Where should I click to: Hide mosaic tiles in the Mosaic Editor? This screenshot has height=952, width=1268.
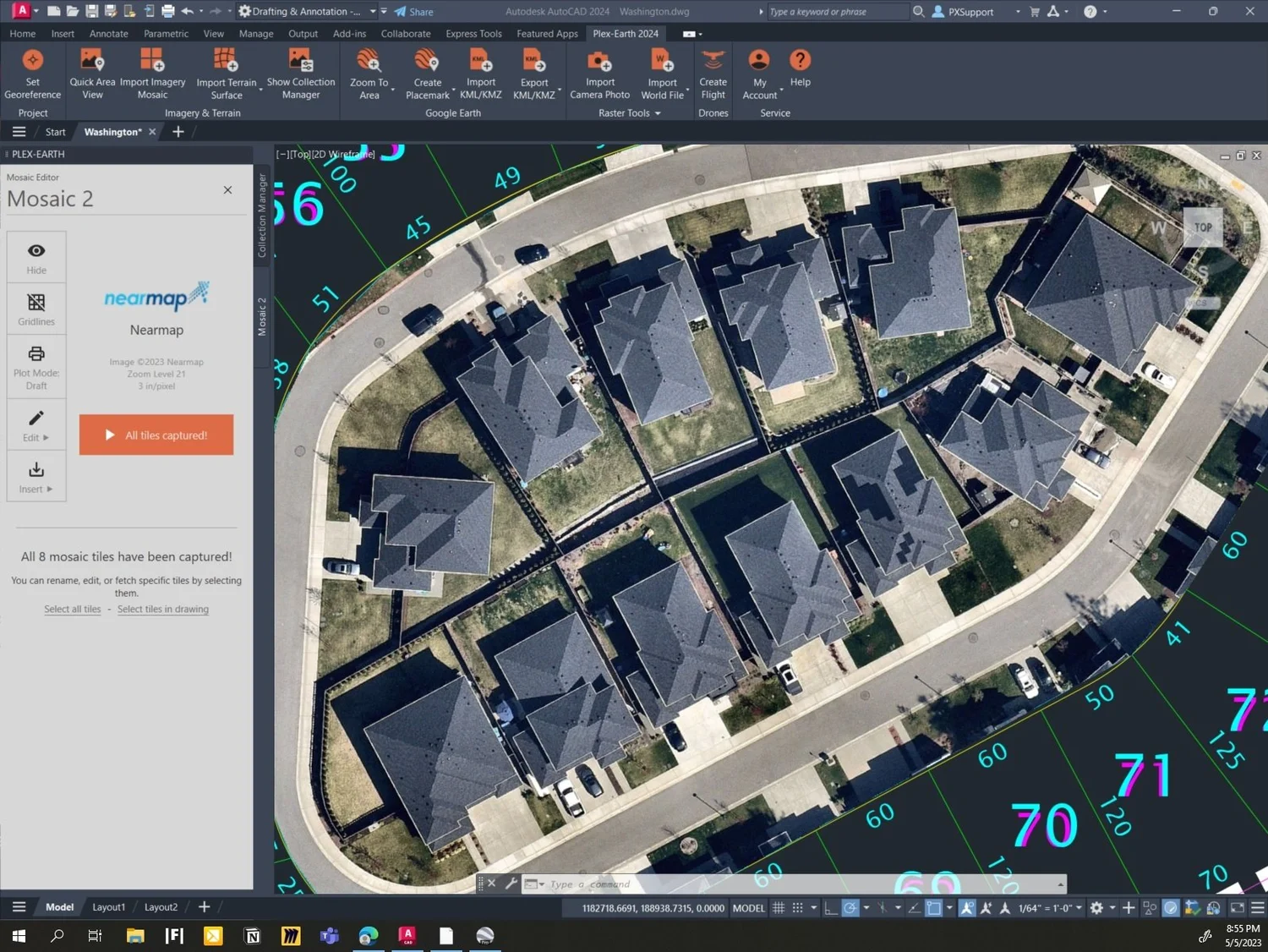[36, 256]
